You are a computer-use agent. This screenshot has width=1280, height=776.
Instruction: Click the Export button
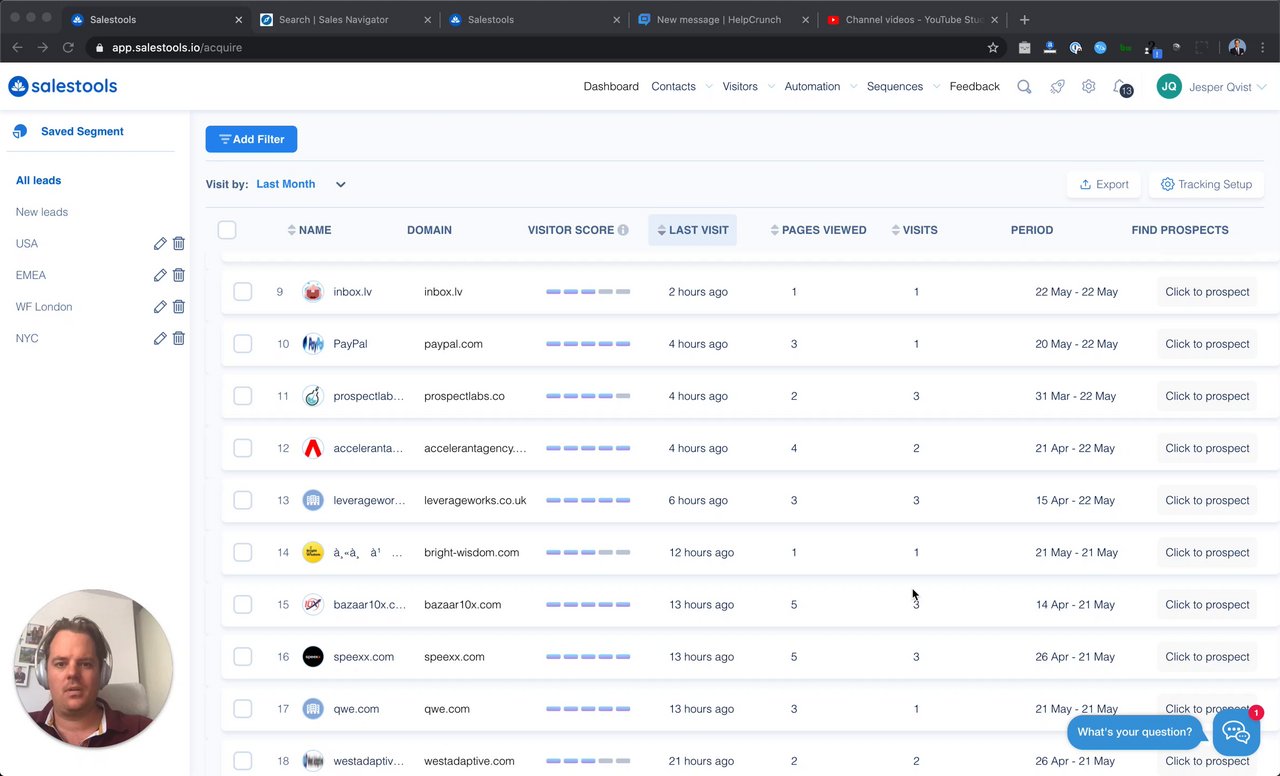click(x=1103, y=184)
